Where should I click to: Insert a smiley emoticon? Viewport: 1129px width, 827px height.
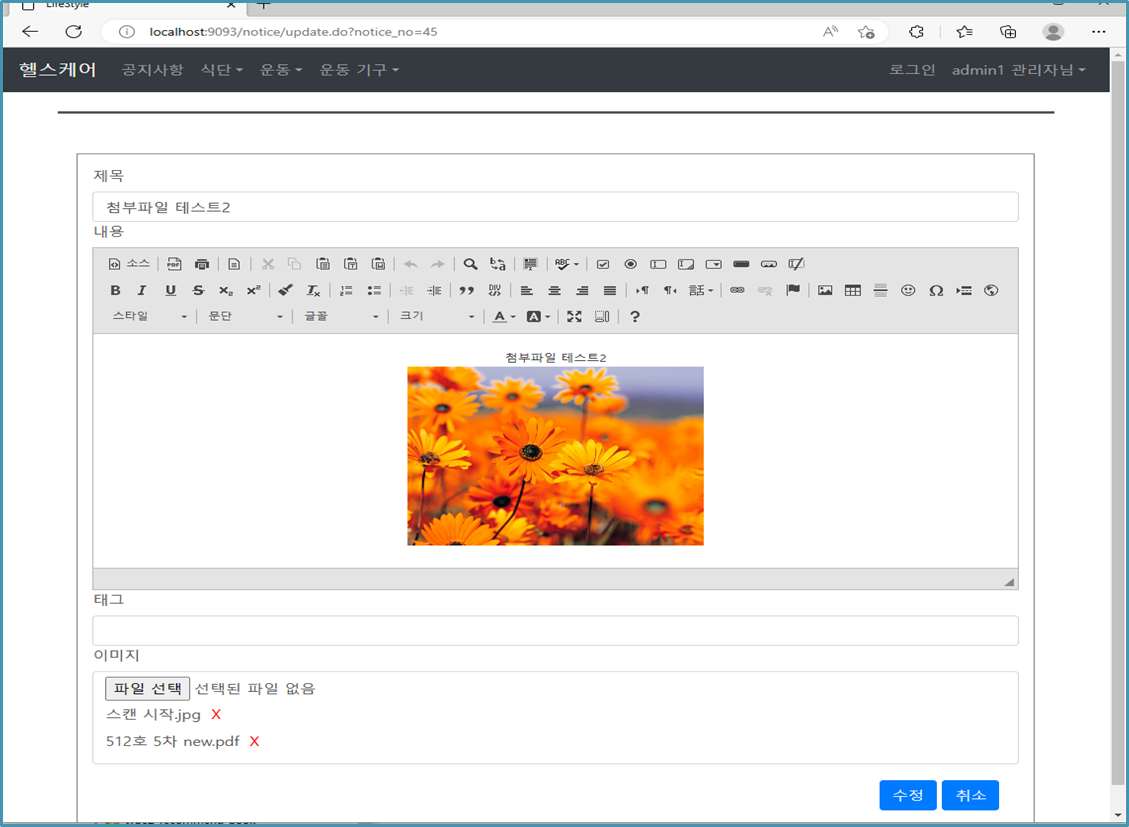[x=908, y=290]
